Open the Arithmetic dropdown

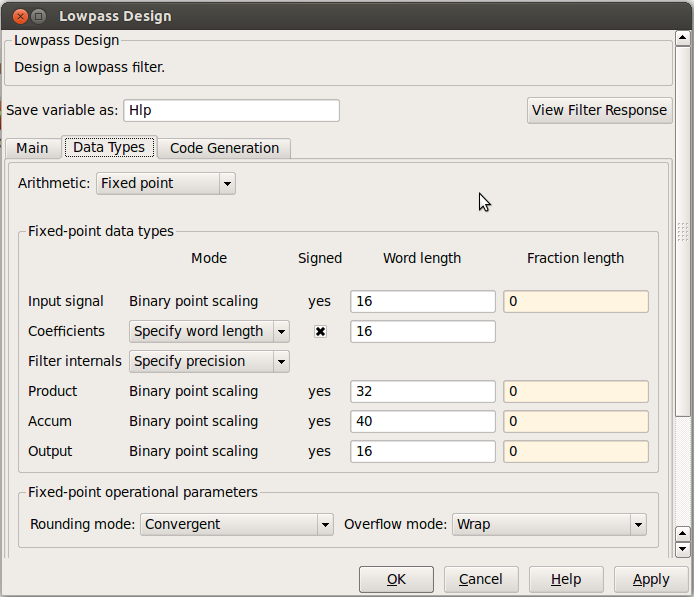tap(166, 183)
